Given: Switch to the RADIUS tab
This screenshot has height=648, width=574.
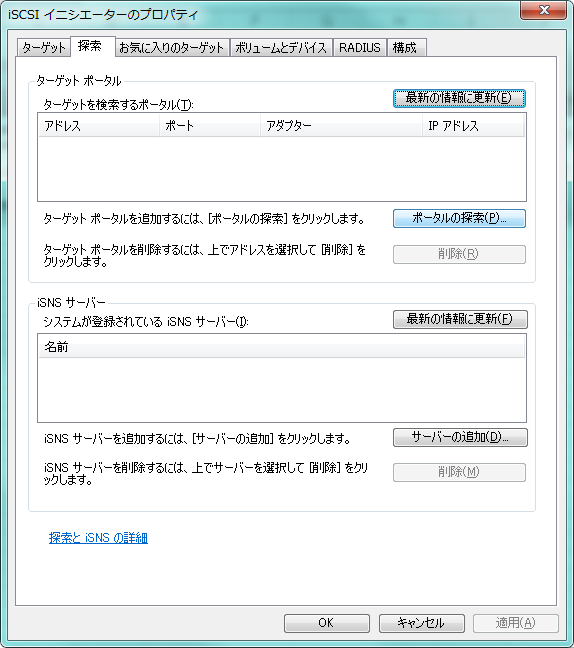Looking at the screenshot, I should [x=360, y=48].
